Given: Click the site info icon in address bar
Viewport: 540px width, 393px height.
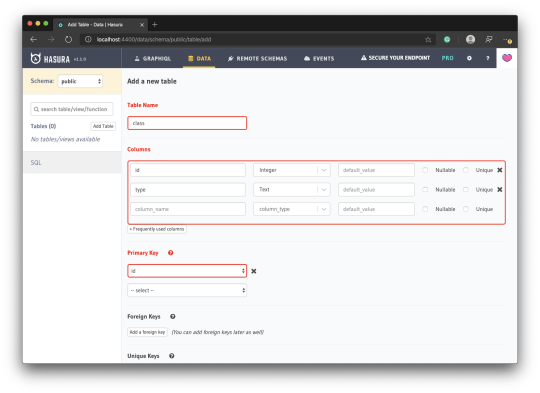Looking at the screenshot, I should (88, 40).
